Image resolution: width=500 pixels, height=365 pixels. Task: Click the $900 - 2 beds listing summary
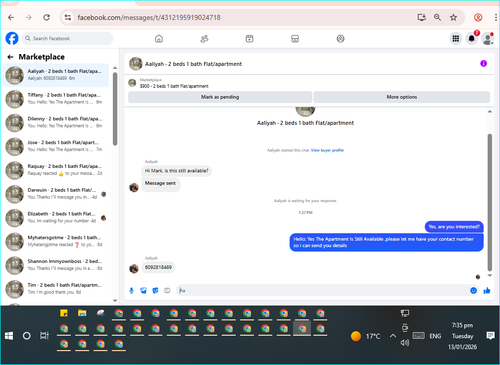pyautogui.click(x=174, y=86)
